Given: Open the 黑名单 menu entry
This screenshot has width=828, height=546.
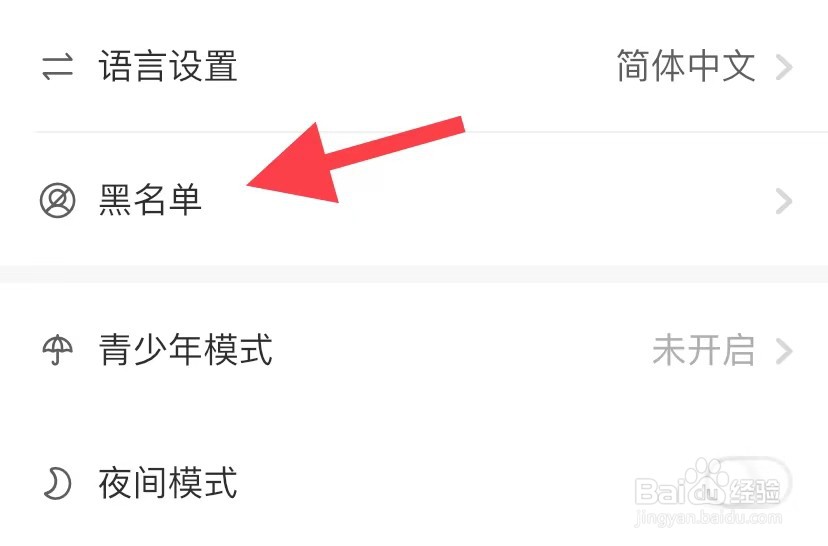Looking at the screenshot, I should coord(414,201).
